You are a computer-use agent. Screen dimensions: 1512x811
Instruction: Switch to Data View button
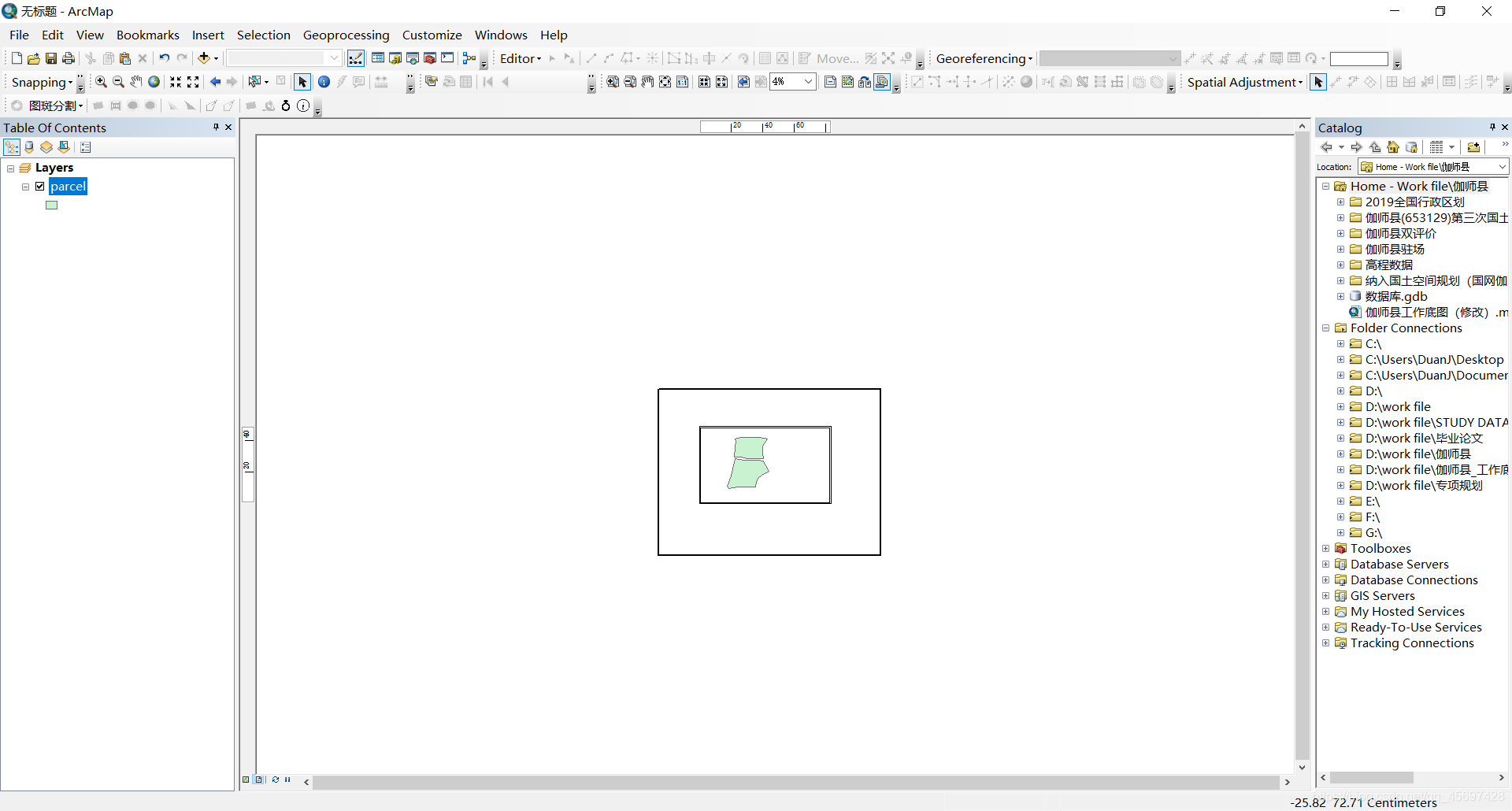(x=246, y=780)
